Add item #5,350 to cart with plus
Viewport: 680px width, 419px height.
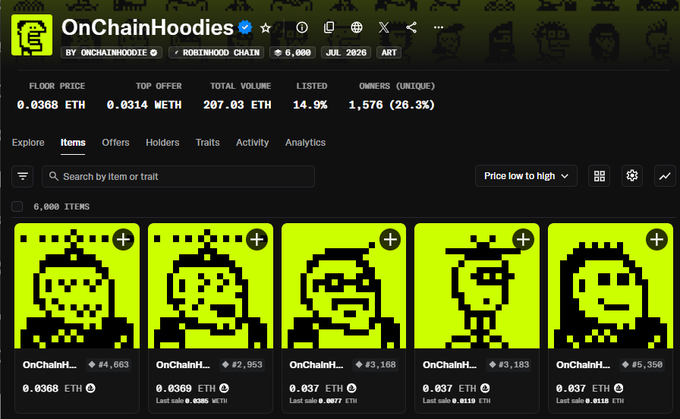pyautogui.click(x=657, y=239)
